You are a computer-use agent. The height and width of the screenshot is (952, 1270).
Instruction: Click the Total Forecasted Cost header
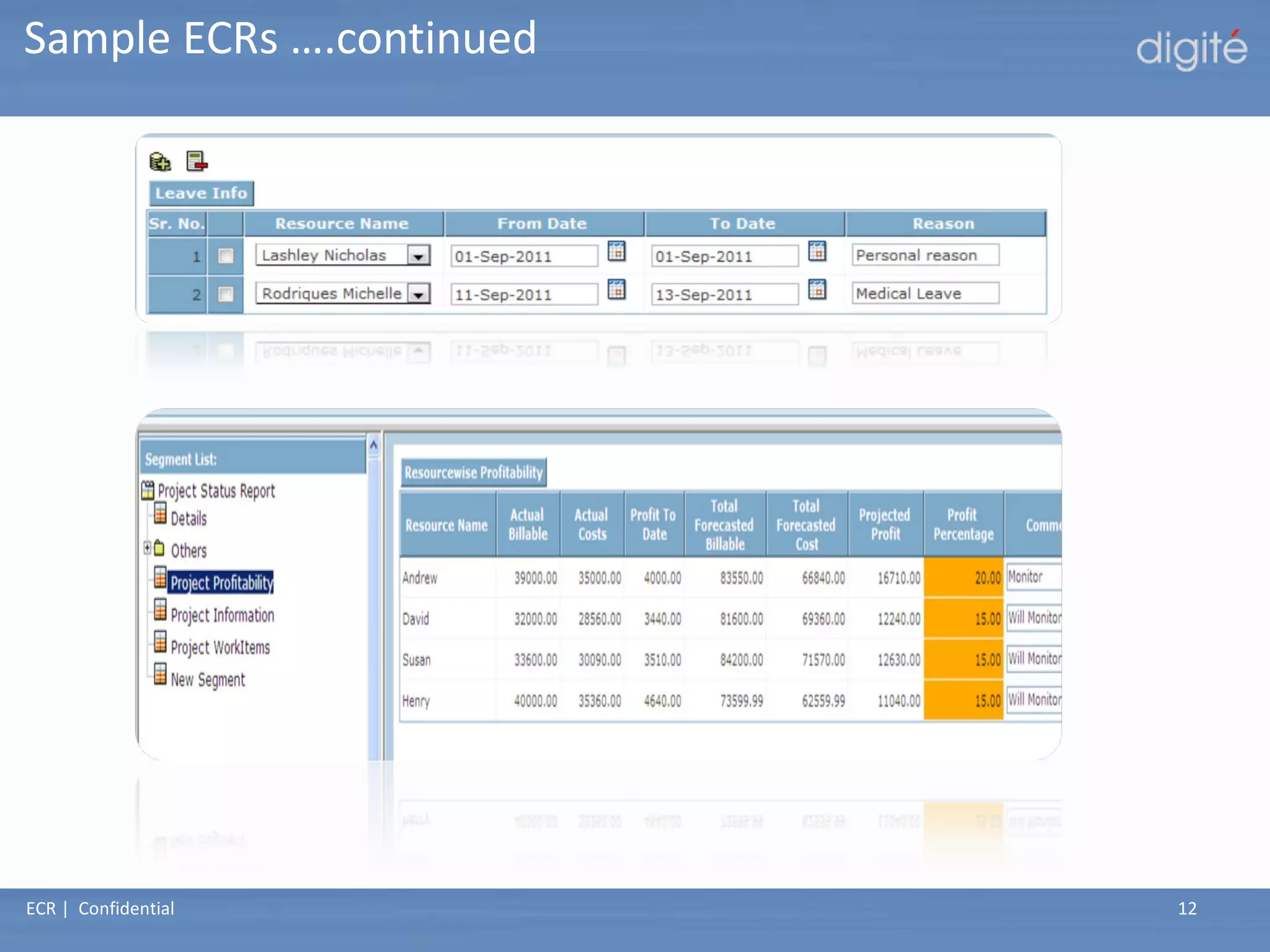pos(806,524)
